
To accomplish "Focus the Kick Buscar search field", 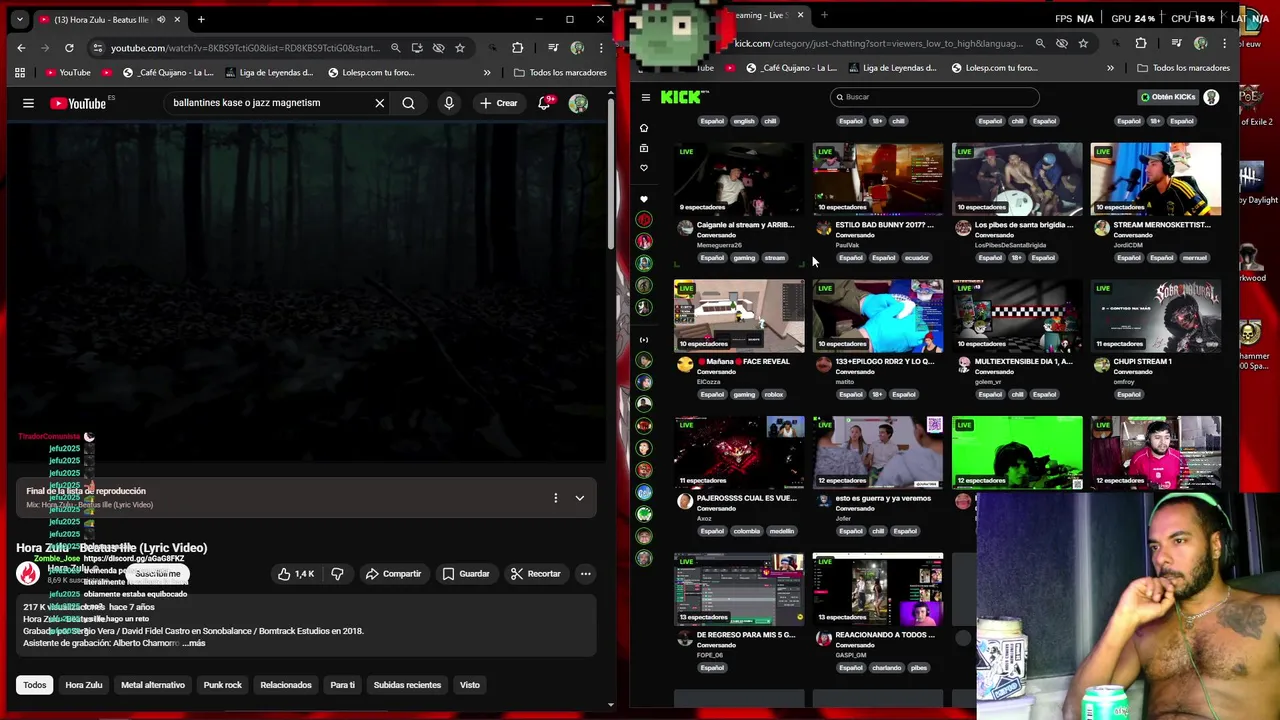I will (935, 97).
